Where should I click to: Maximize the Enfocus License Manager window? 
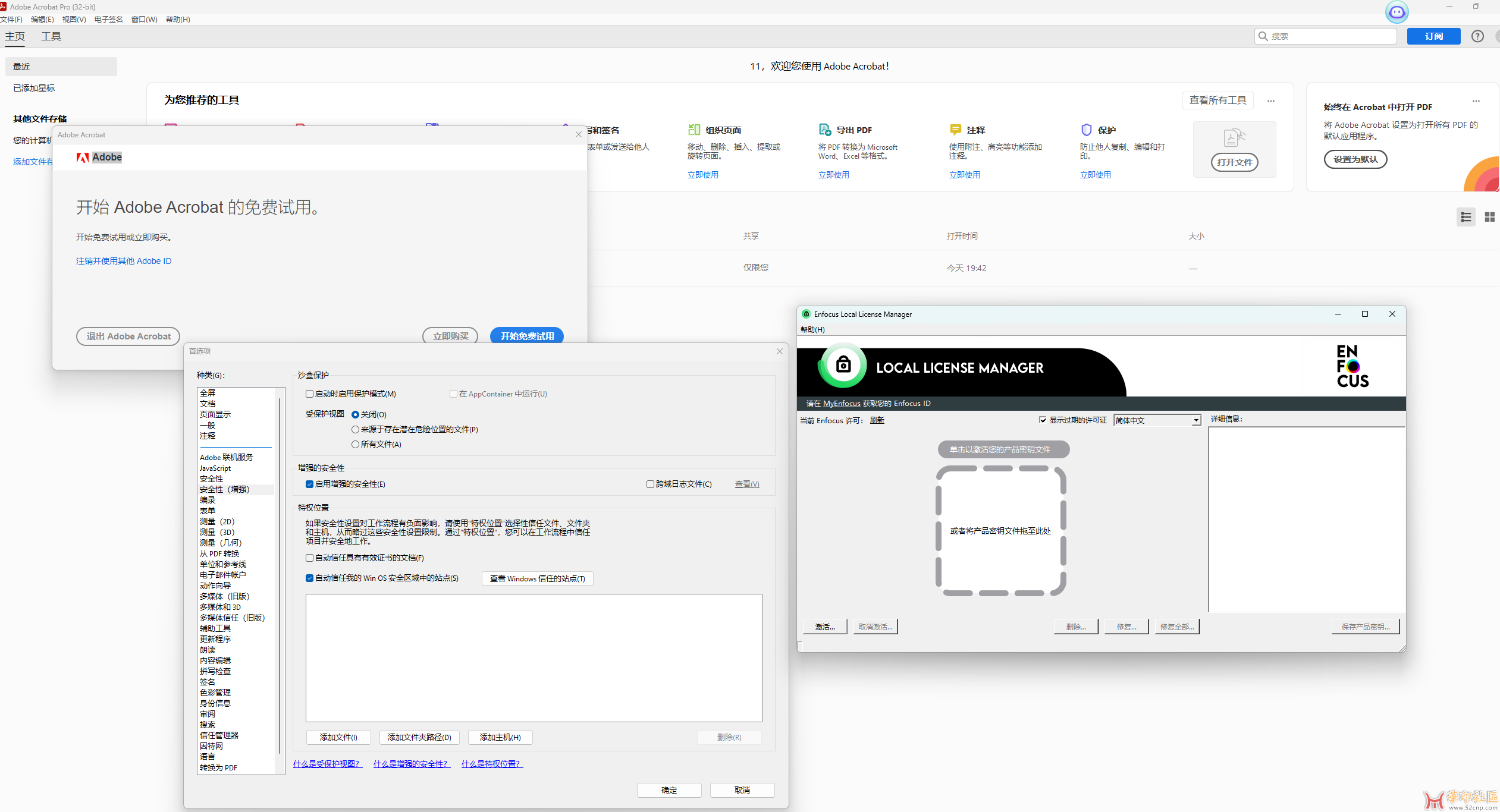1365,314
